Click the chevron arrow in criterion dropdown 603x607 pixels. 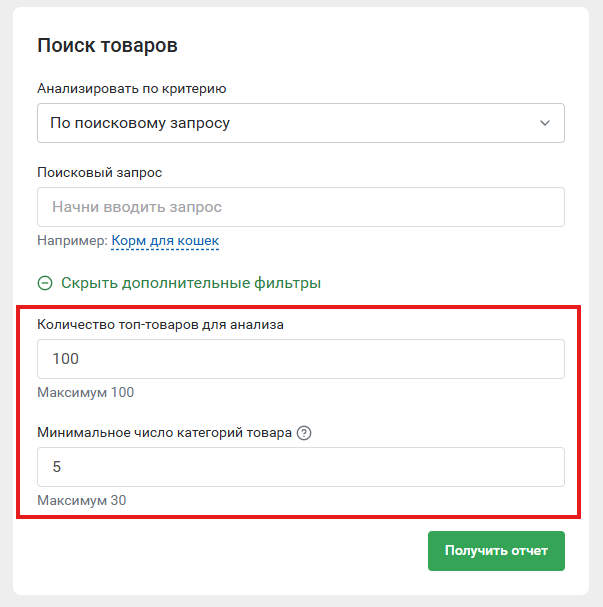pyautogui.click(x=545, y=123)
